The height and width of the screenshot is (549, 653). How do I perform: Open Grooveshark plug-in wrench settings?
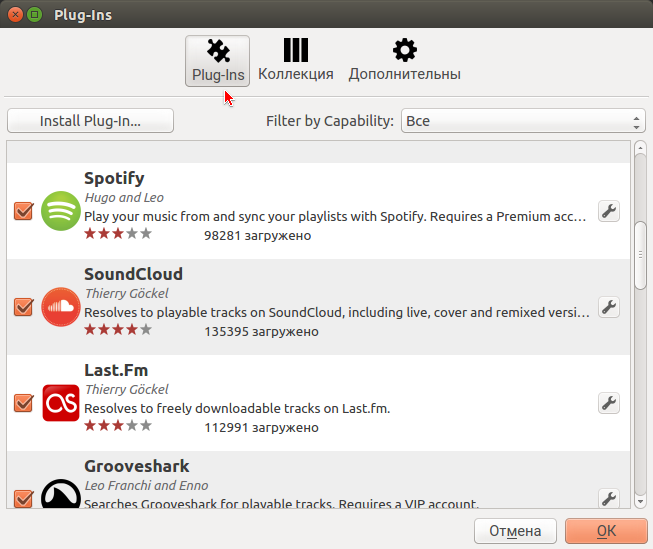pos(609,498)
